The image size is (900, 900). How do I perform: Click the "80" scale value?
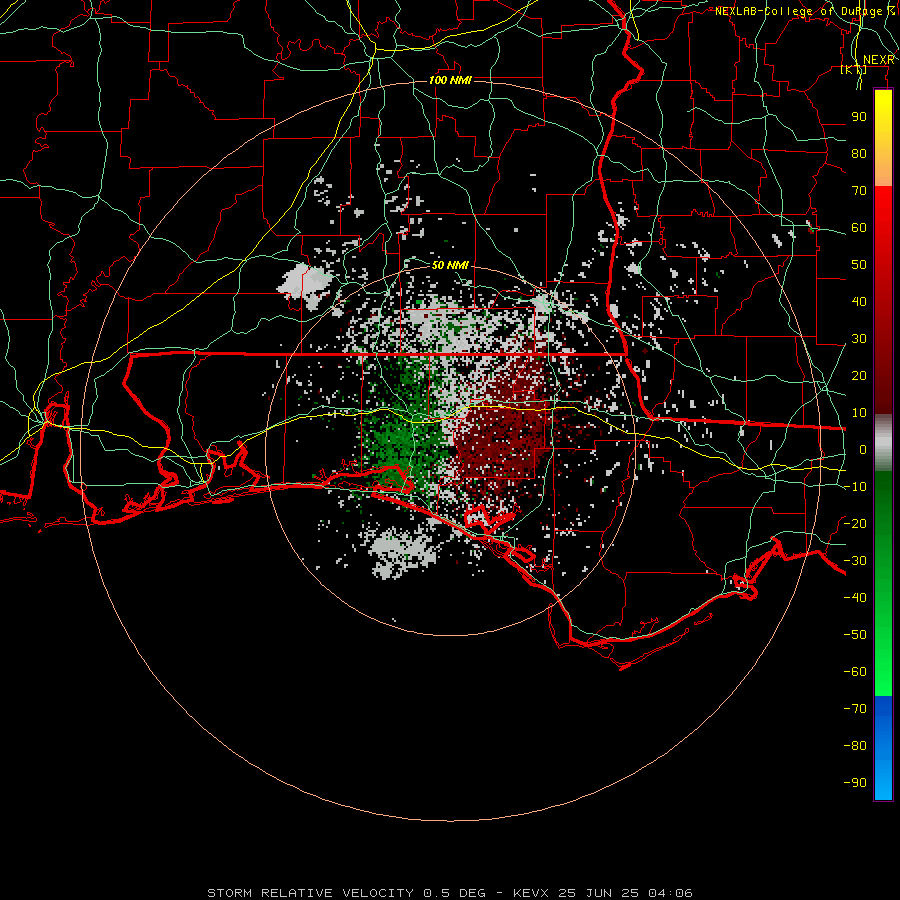(859, 153)
